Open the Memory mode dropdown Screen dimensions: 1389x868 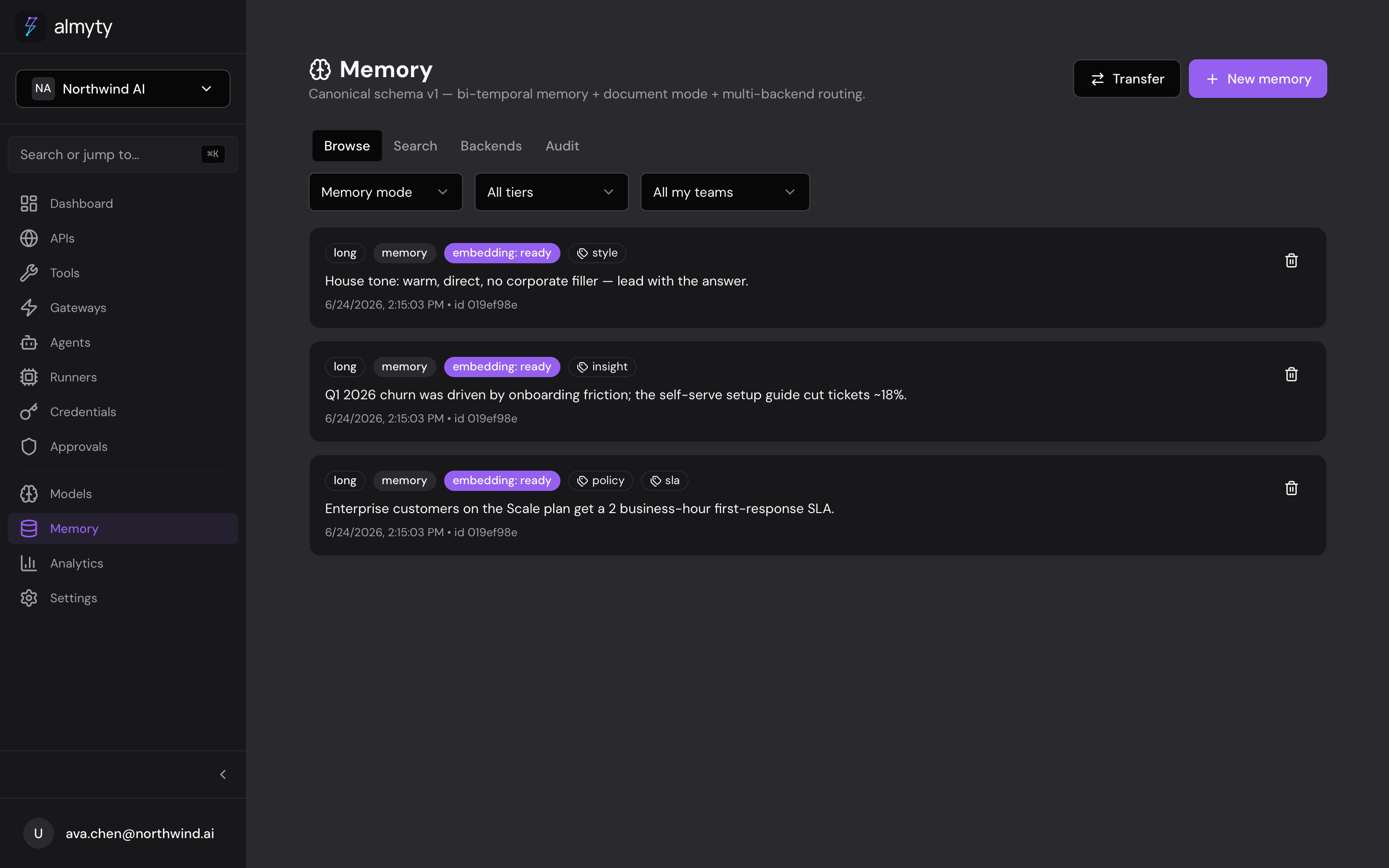(386, 192)
